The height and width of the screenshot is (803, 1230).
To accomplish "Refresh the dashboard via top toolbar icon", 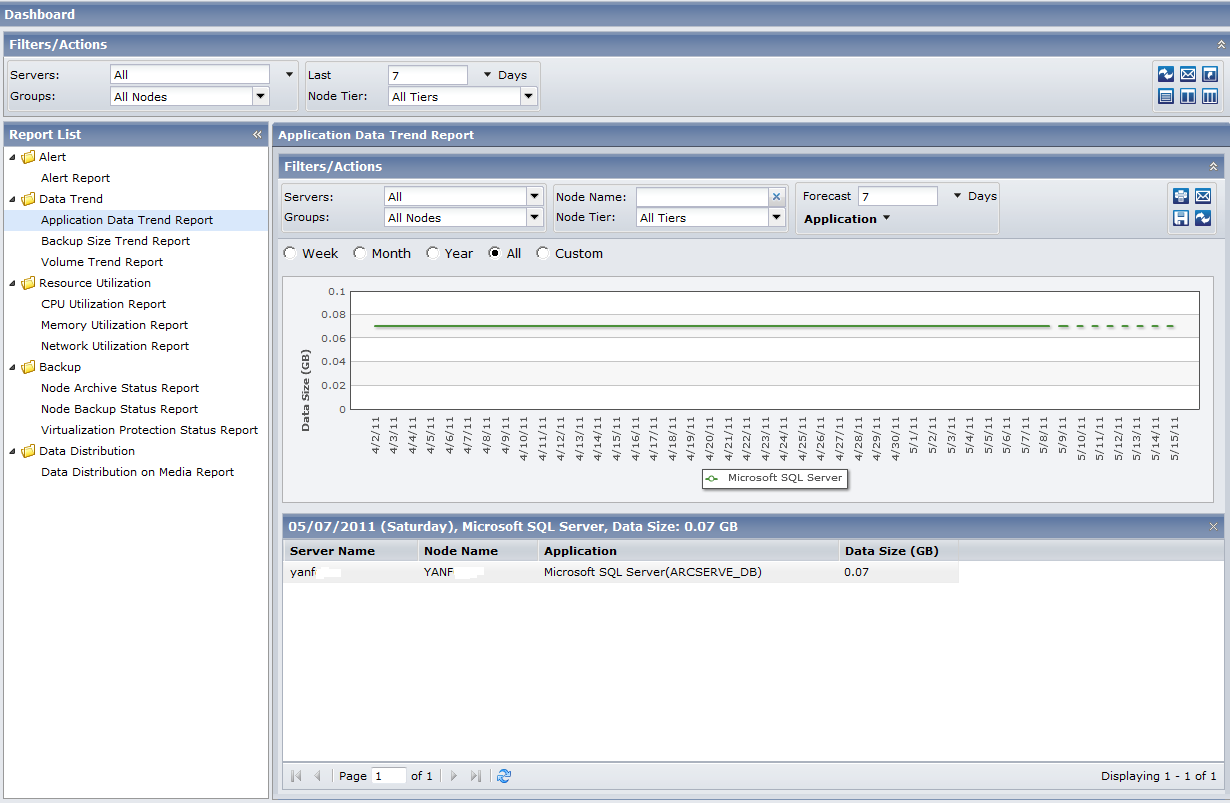I will [x=1166, y=74].
